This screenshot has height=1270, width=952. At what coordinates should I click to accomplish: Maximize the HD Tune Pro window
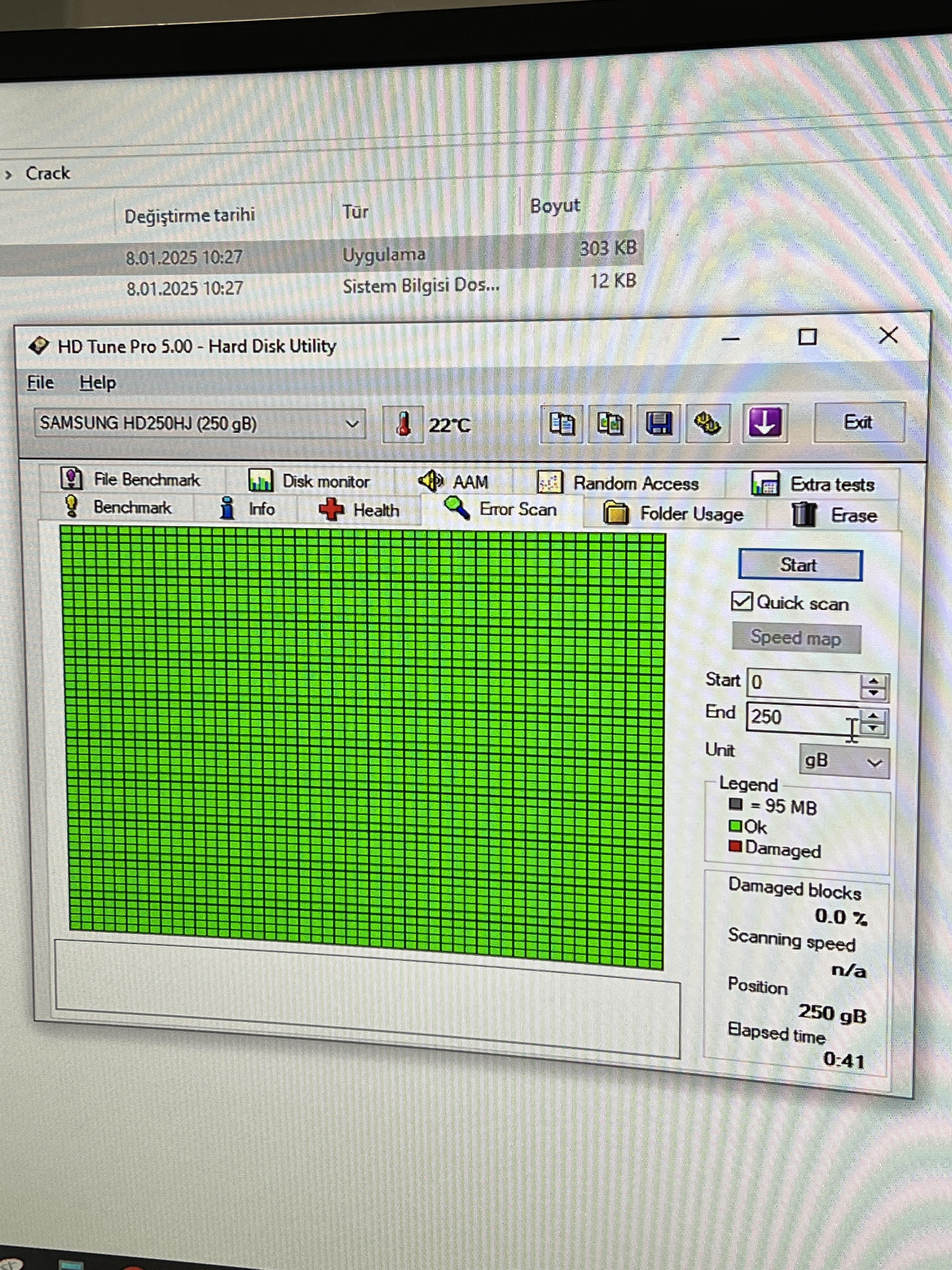point(807,336)
